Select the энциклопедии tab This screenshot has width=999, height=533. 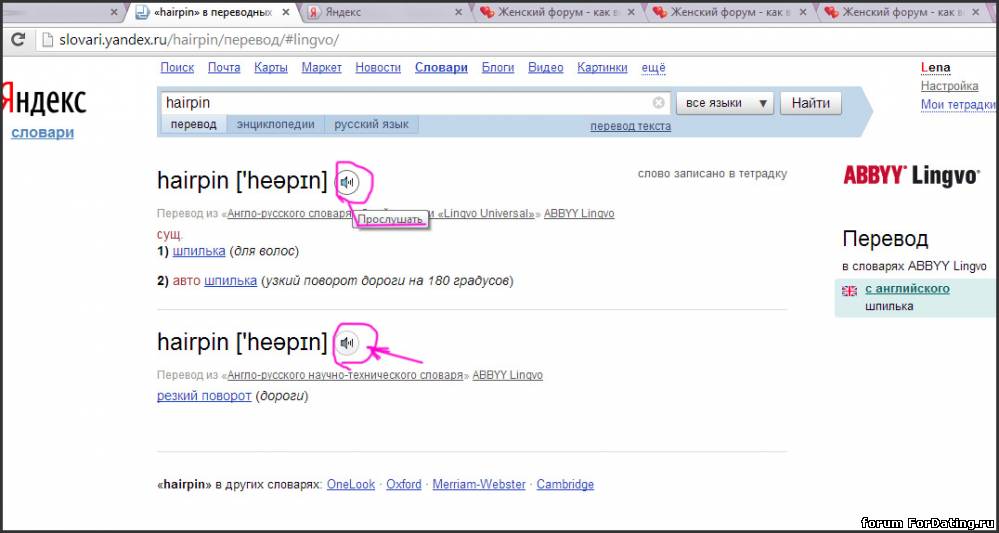point(276,125)
